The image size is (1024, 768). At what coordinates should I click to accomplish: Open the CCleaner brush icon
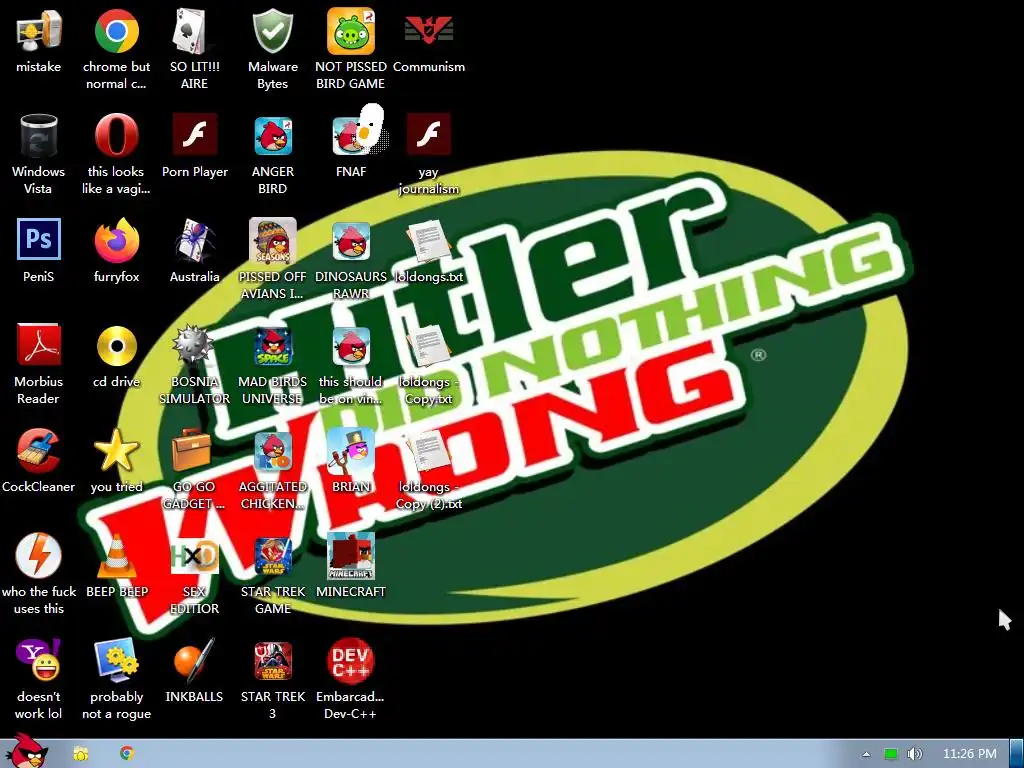coord(39,451)
